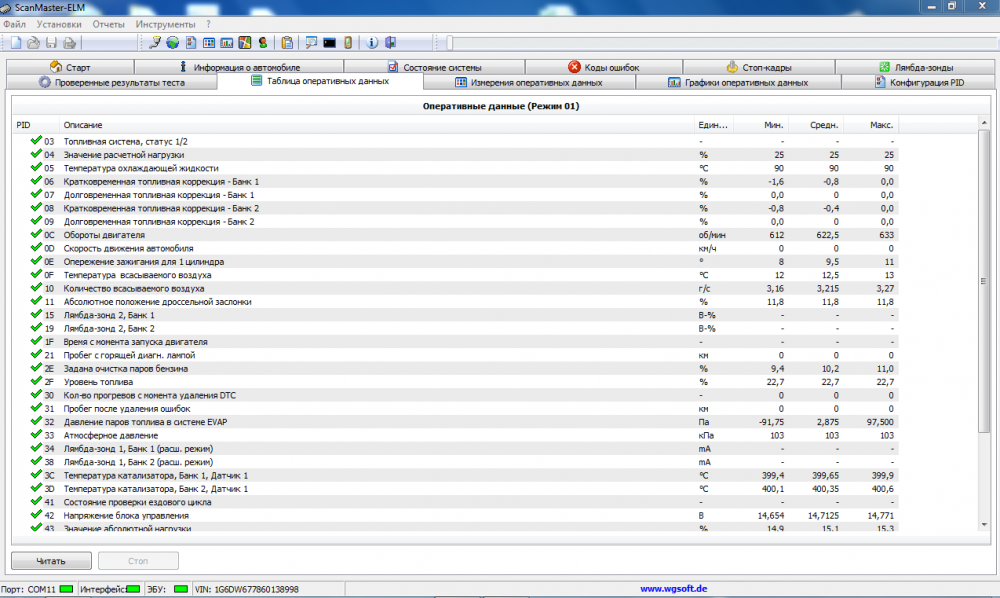Open the Инструменты menu
This screenshot has width=1000, height=598.
(x=165, y=24)
